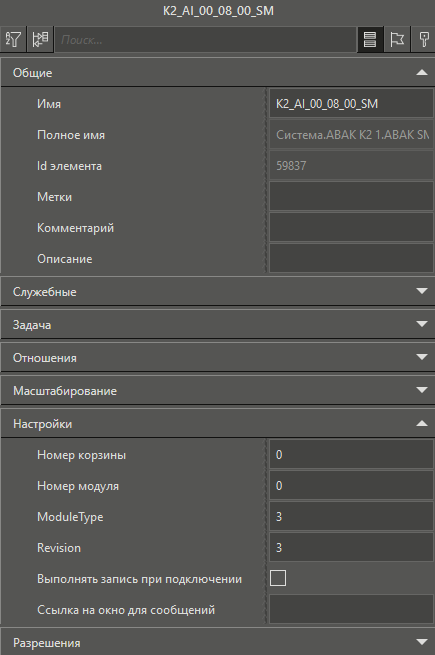Viewport: 435px width, 655px height.
Task: Select the Имя property label
Action: tap(49, 104)
